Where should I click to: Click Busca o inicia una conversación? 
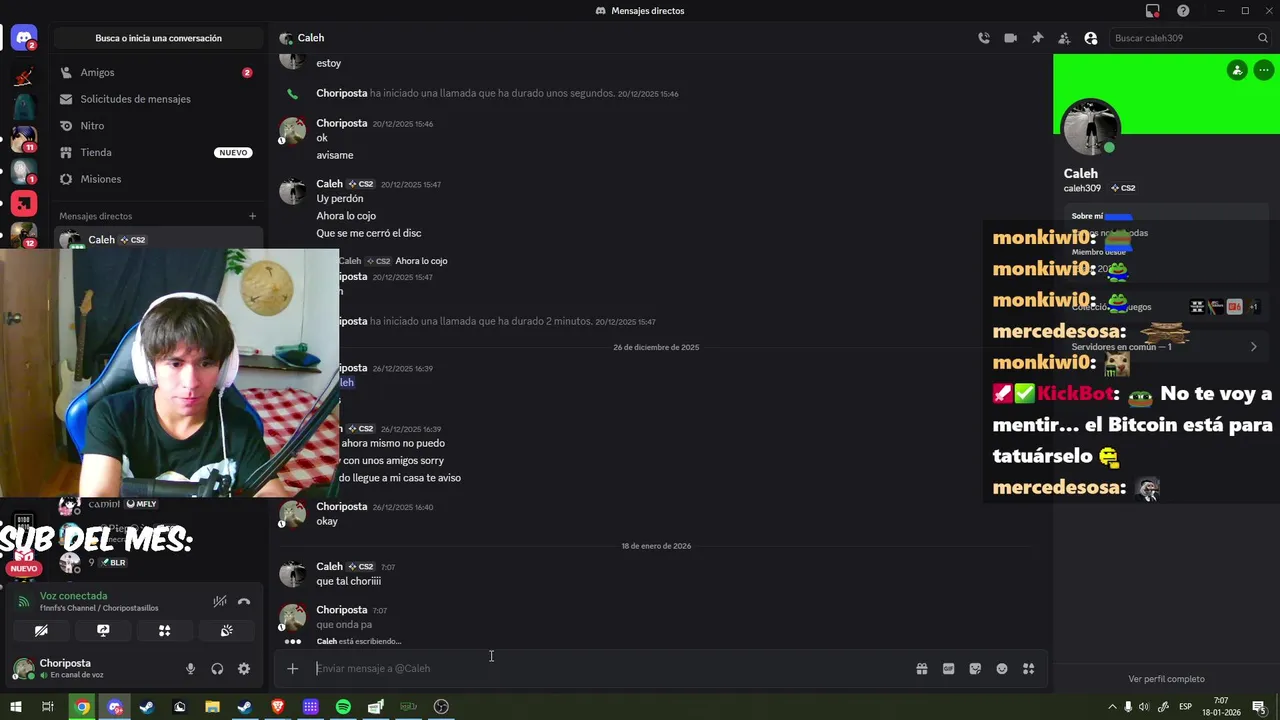click(x=159, y=38)
